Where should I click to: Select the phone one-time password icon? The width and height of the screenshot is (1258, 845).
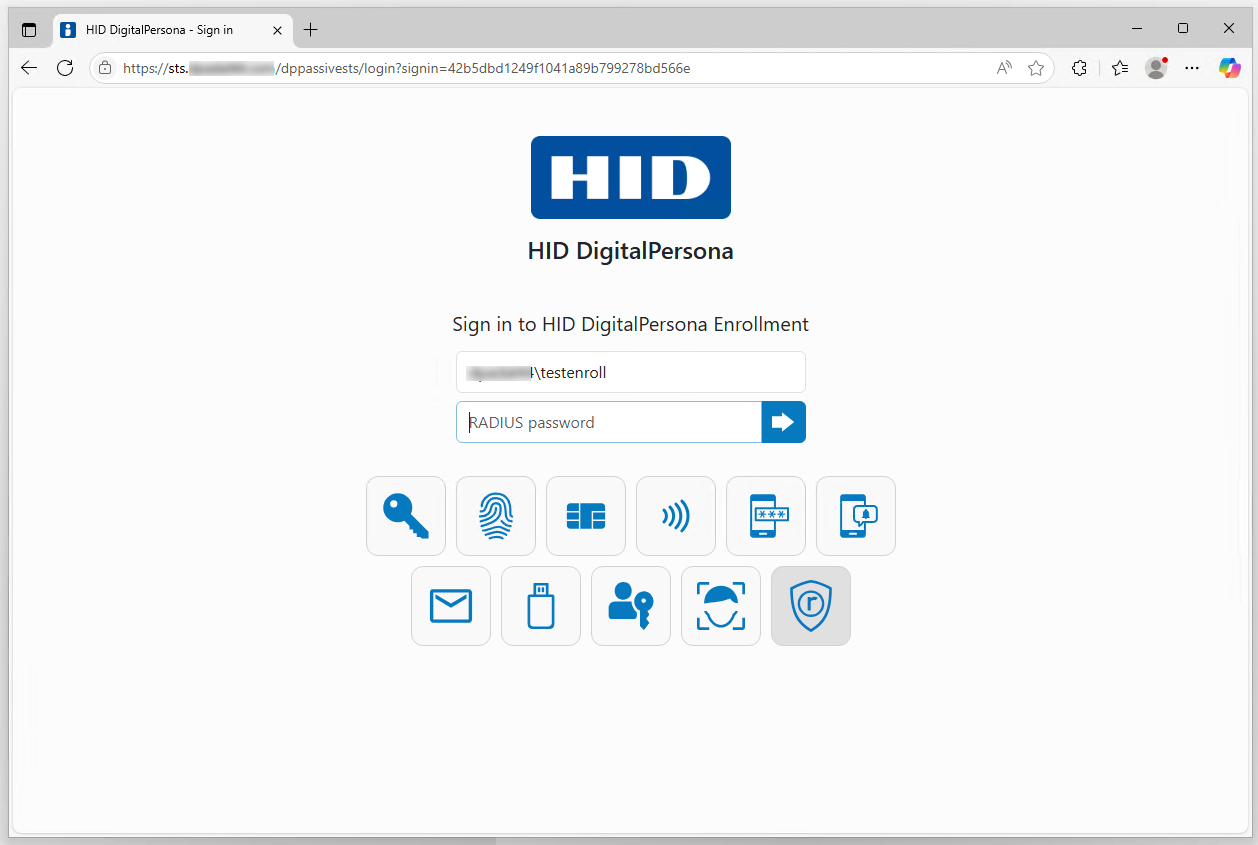pyautogui.click(x=765, y=516)
